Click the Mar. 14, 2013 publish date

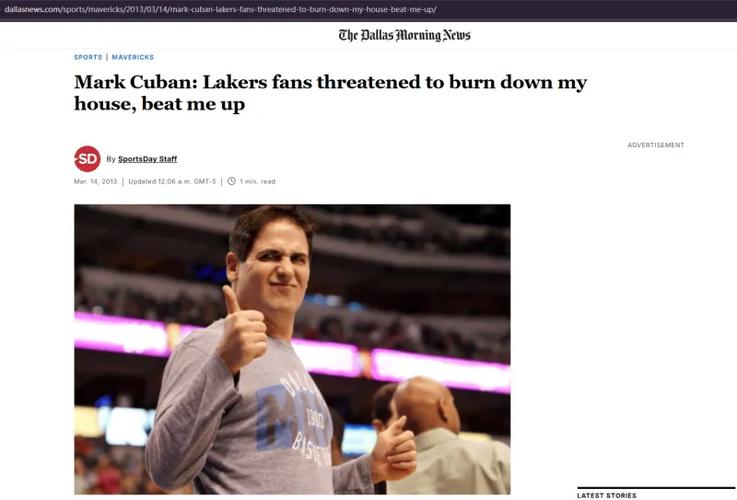[95, 181]
